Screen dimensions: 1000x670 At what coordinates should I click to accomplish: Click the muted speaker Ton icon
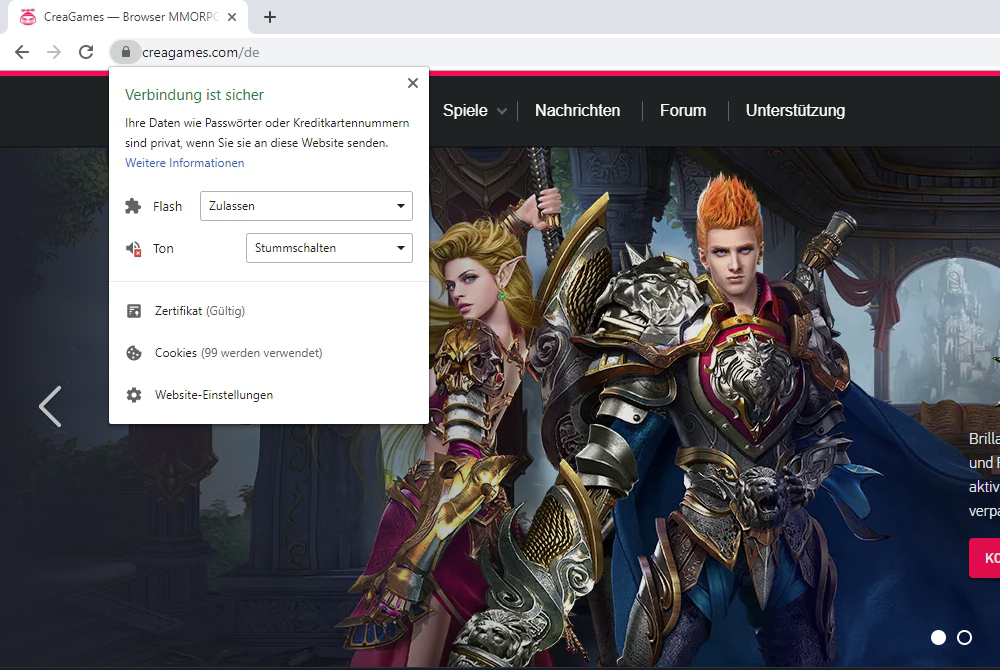point(133,248)
